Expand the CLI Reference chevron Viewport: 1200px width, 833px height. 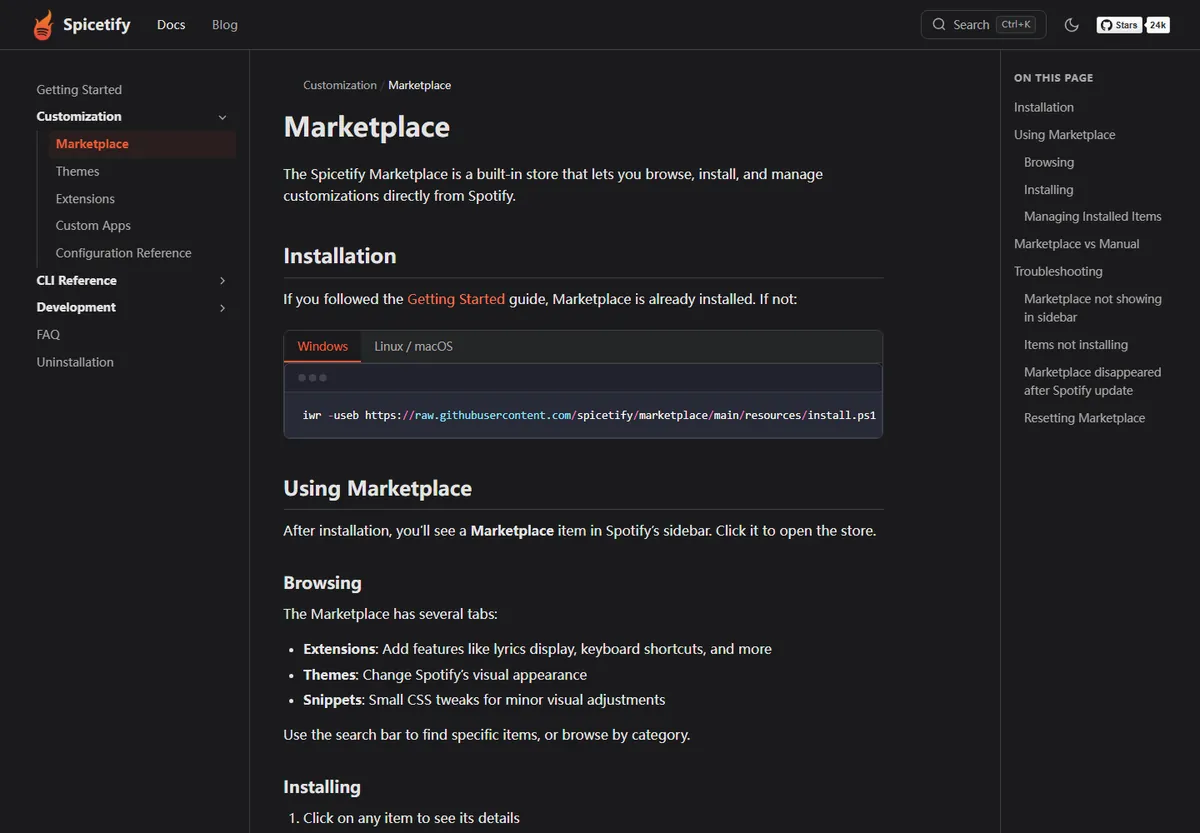(222, 281)
